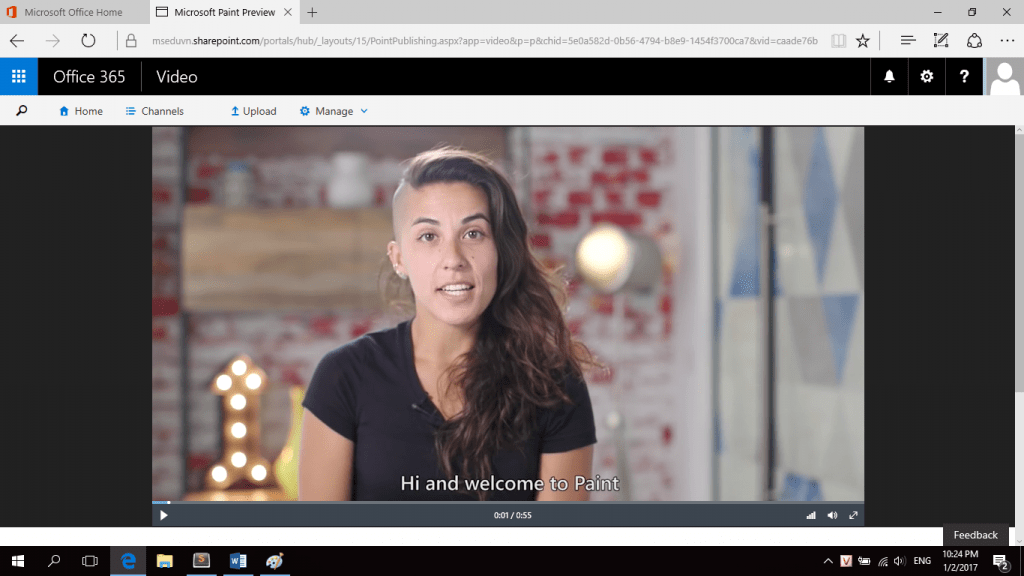Click the ENG language indicator
1024x576 pixels.
coord(921,561)
